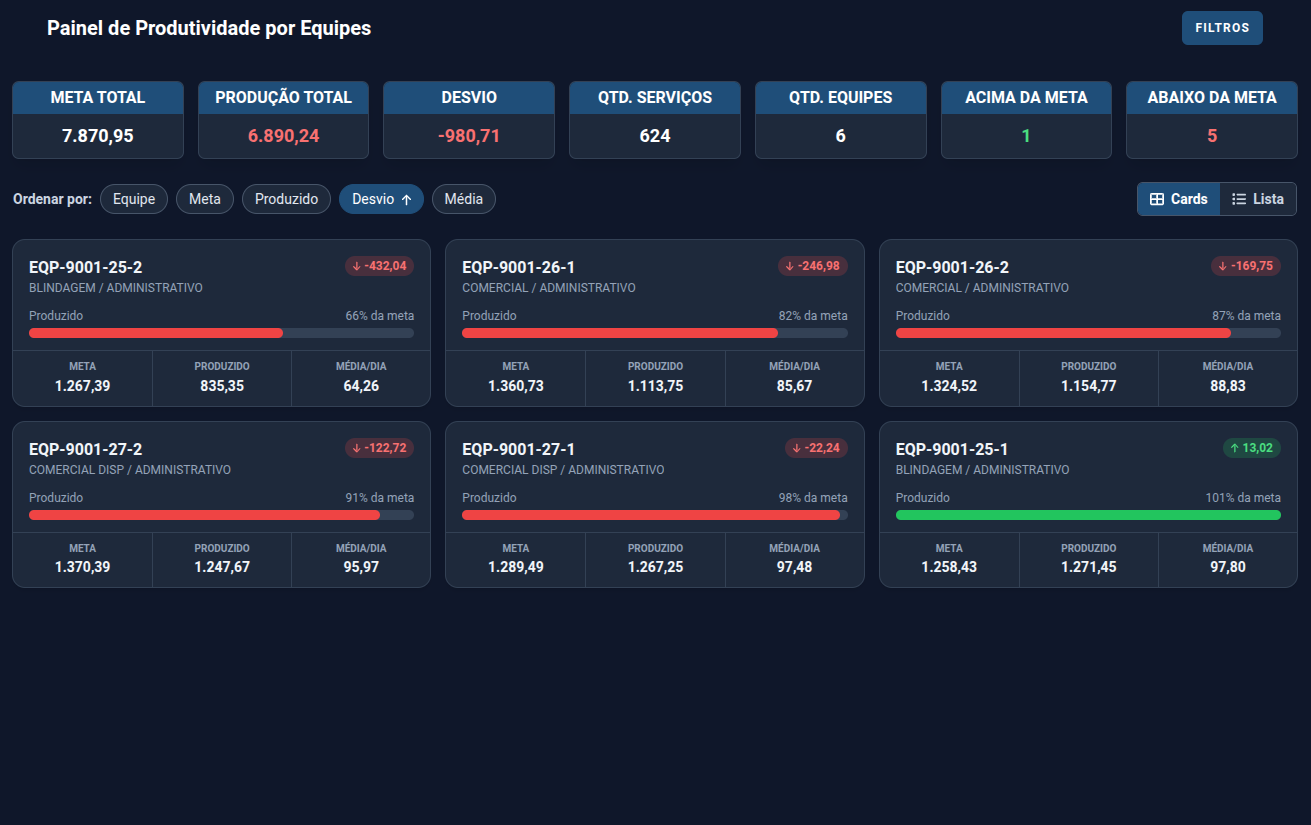1311x825 pixels.
Task: Switch to Lista view
Action: 1258,199
